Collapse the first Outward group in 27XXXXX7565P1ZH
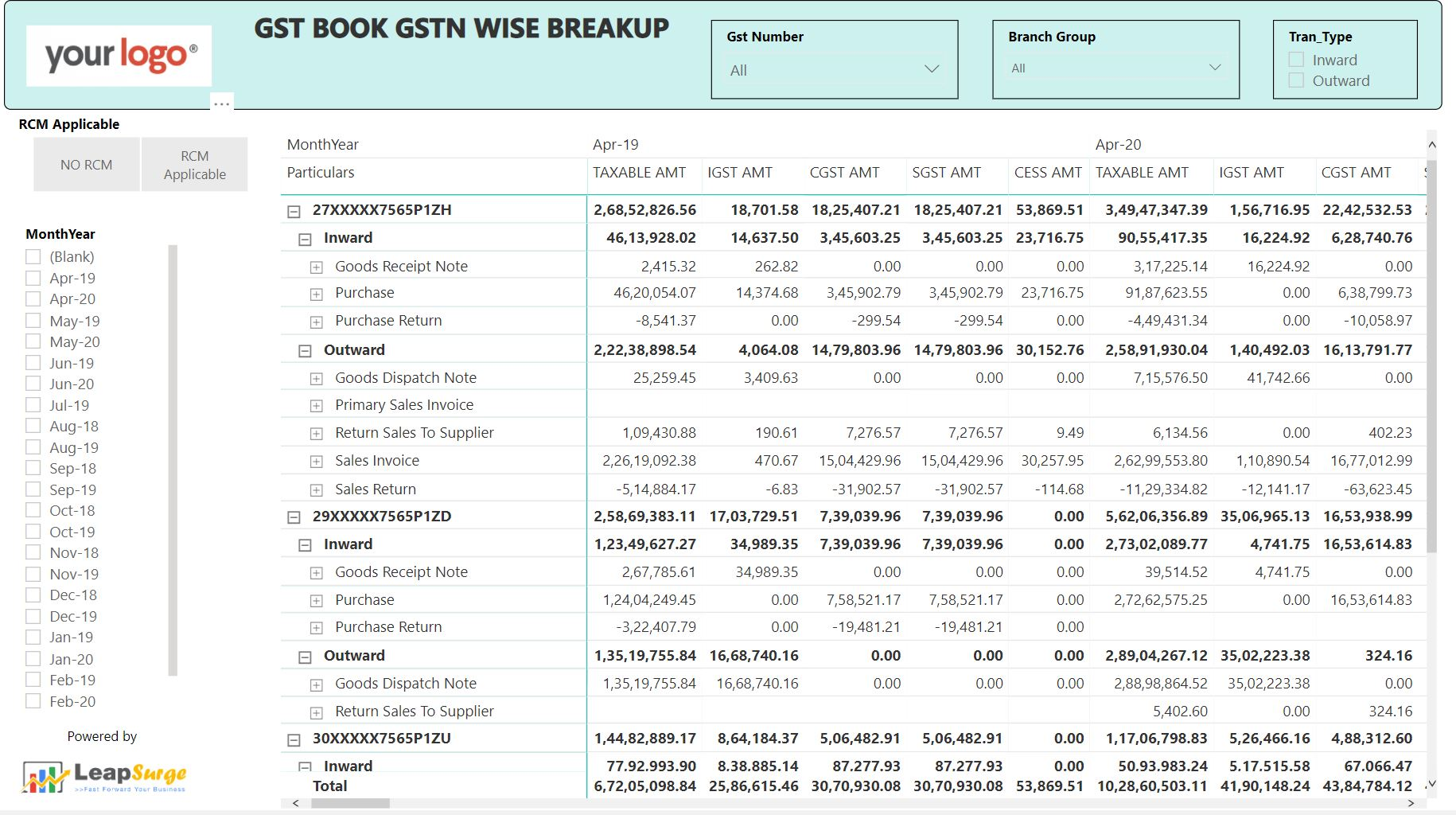The image size is (1456, 815). click(305, 351)
